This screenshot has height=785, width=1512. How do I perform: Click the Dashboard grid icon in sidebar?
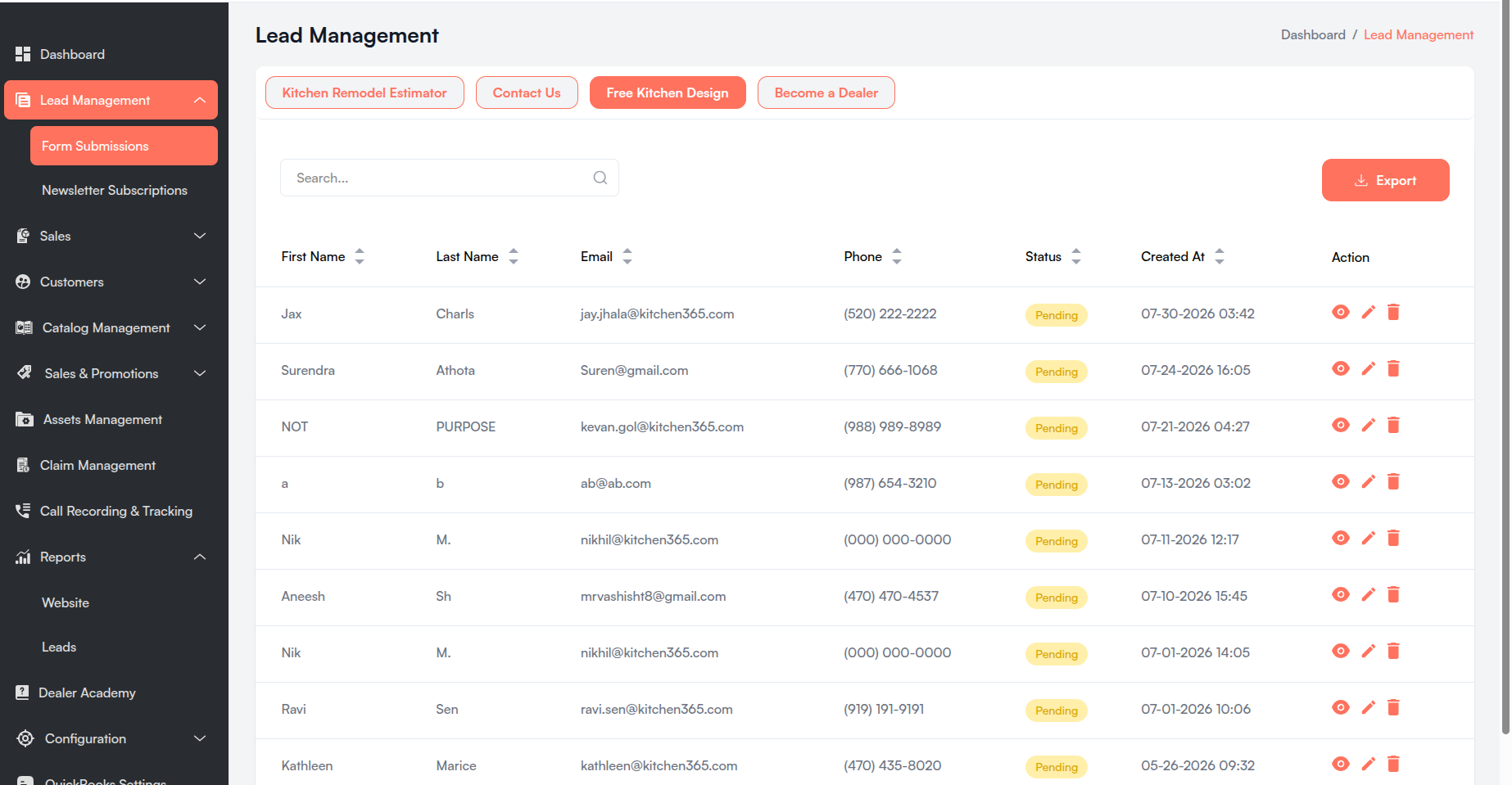click(x=23, y=54)
